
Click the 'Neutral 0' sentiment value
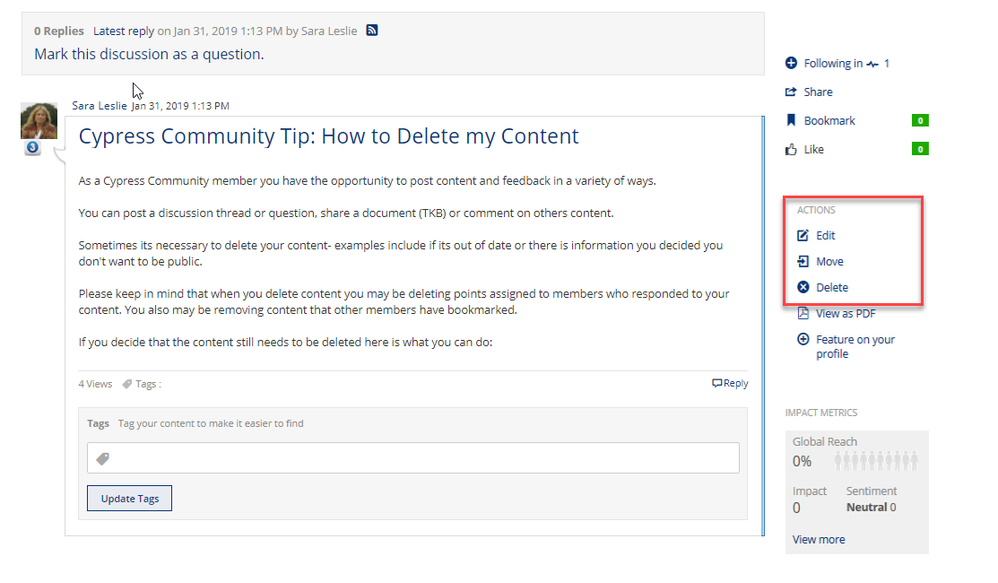pos(871,507)
